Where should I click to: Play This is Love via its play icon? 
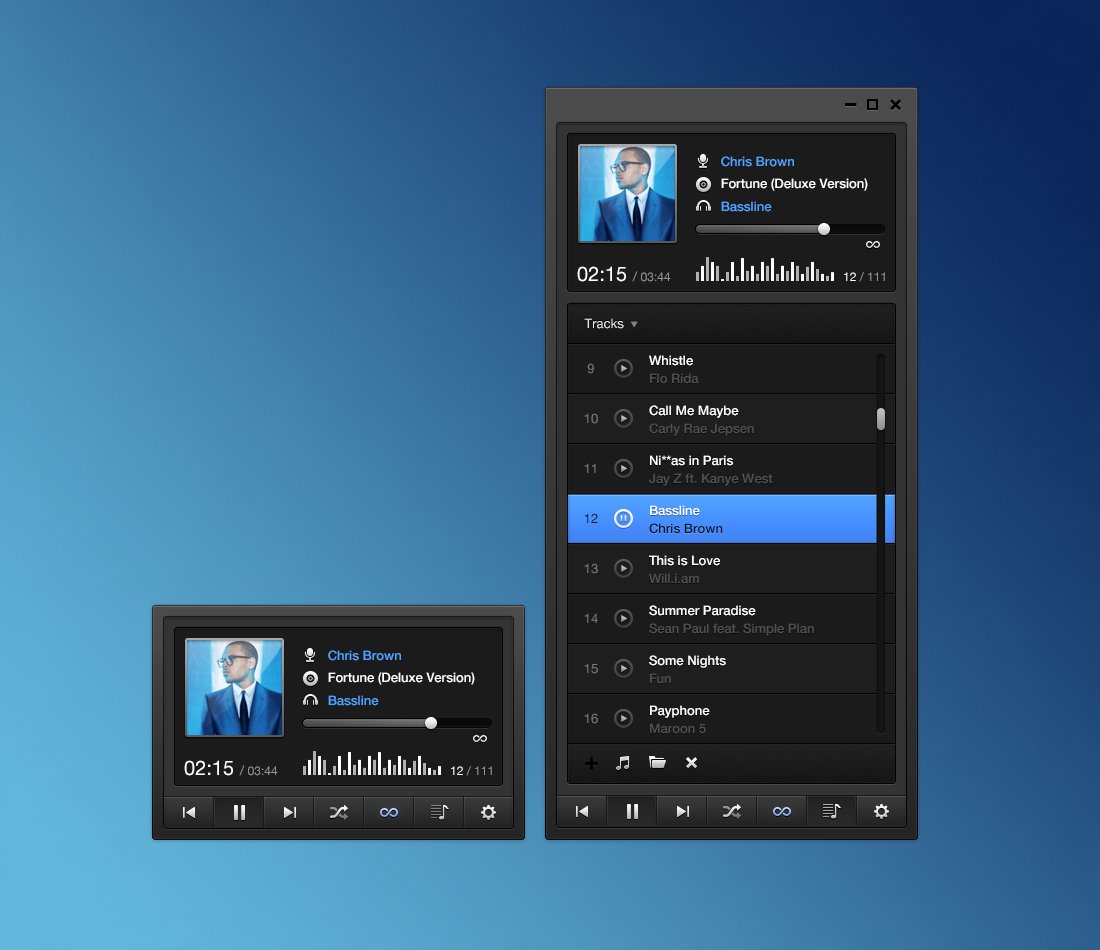pyautogui.click(x=623, y=568)
